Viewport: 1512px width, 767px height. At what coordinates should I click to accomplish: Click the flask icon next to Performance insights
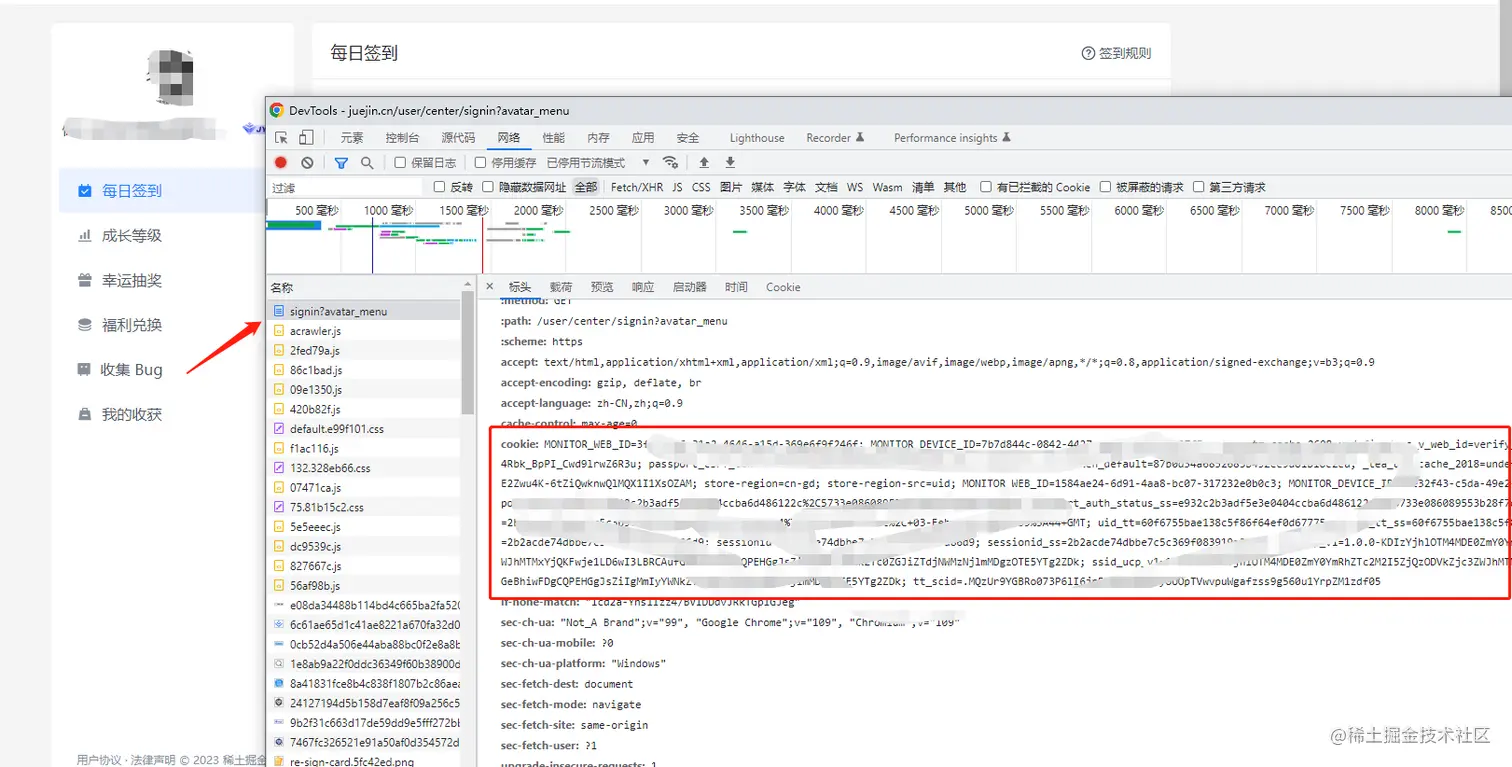click(1007, 138)
